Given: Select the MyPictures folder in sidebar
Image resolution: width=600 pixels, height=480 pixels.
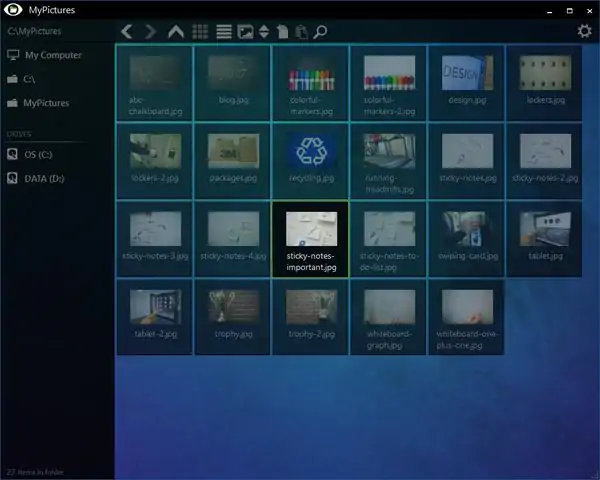Looking at the screenshot, I should (x=46, y=102).
